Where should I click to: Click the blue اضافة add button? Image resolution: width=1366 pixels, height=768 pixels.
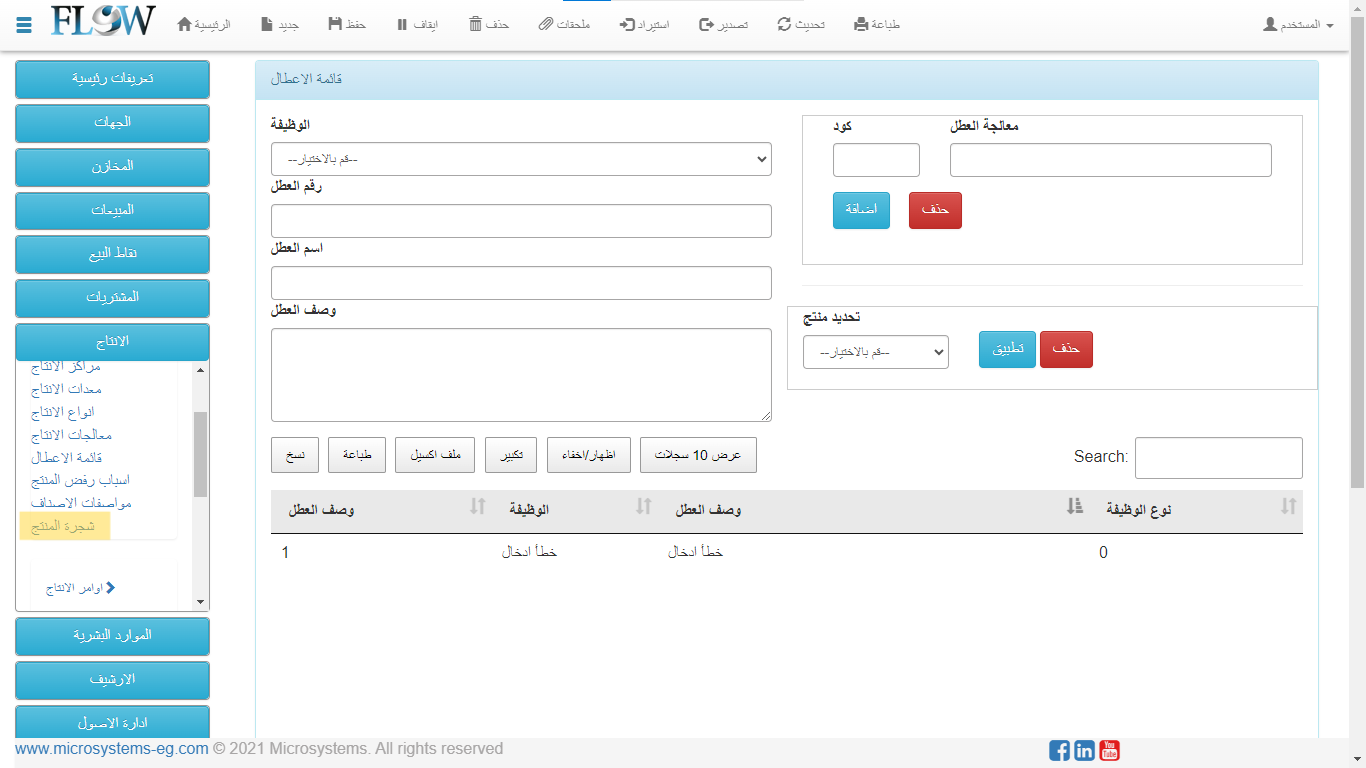point(861,210)
